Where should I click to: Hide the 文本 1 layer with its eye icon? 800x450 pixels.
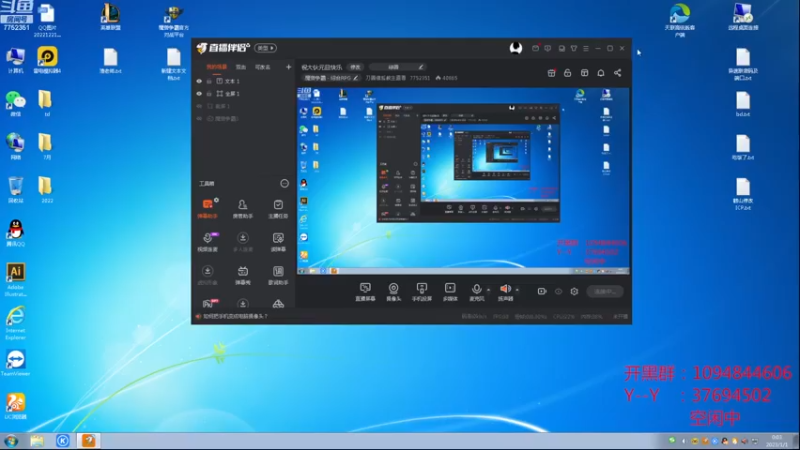pyautogui.click(x=199, y=81)
